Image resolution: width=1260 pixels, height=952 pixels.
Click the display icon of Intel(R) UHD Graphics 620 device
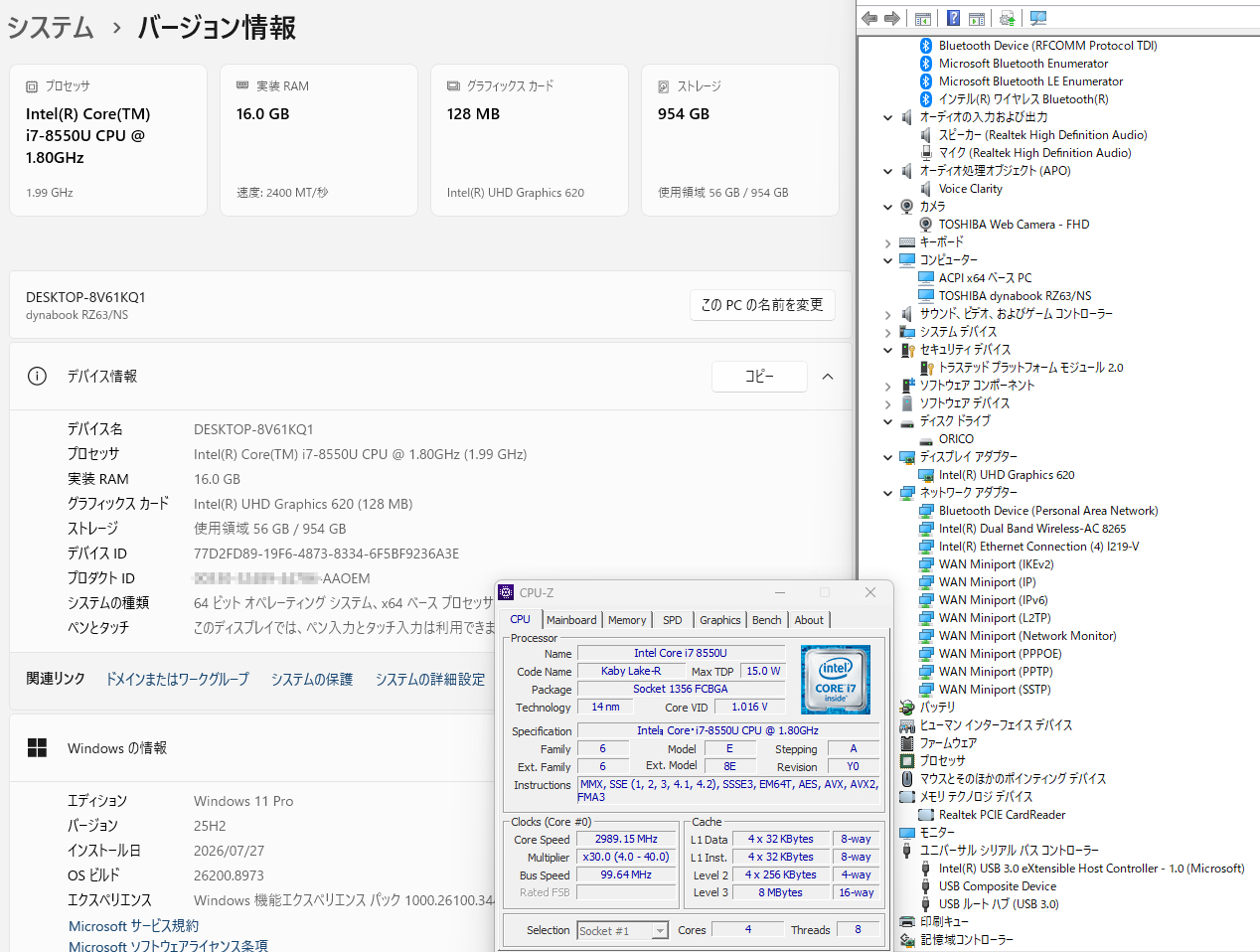point(926,475)
